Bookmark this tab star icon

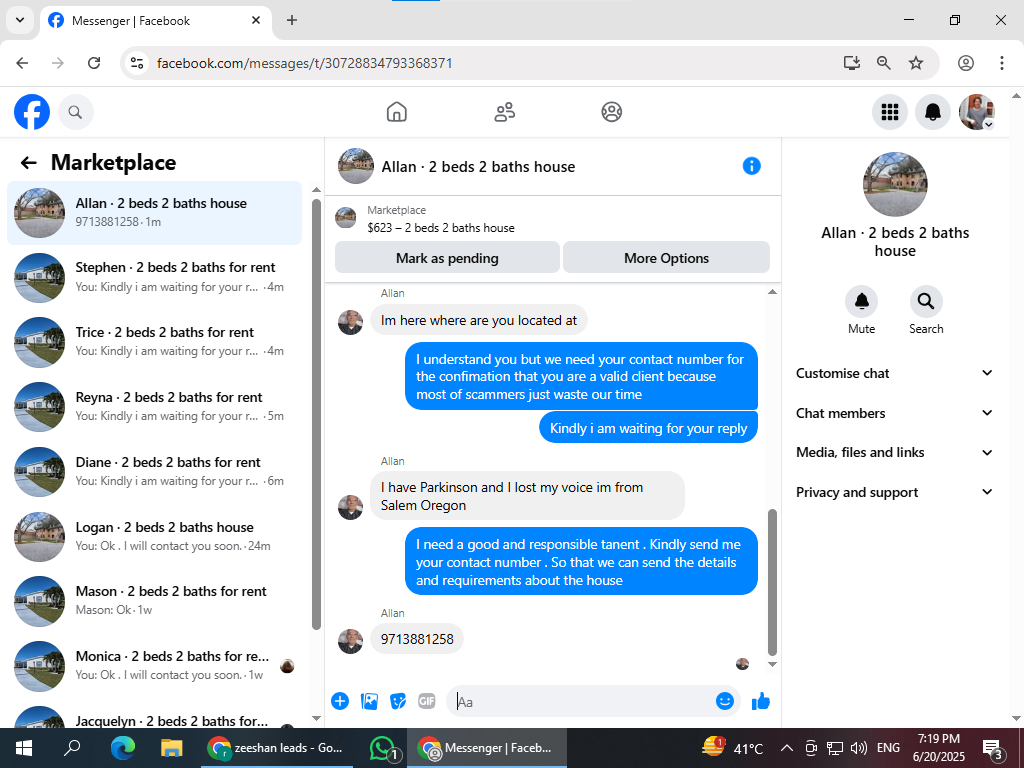tap(916, 63)
